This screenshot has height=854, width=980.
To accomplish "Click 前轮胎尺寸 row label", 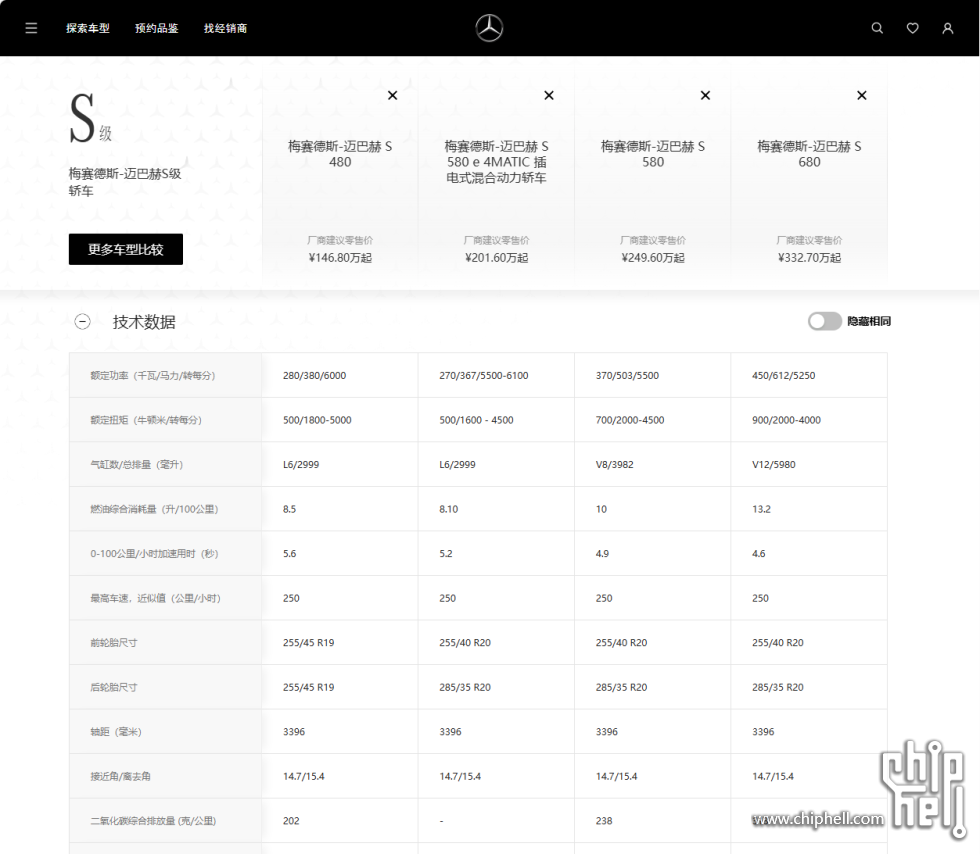I will click(x=113, y=643).
